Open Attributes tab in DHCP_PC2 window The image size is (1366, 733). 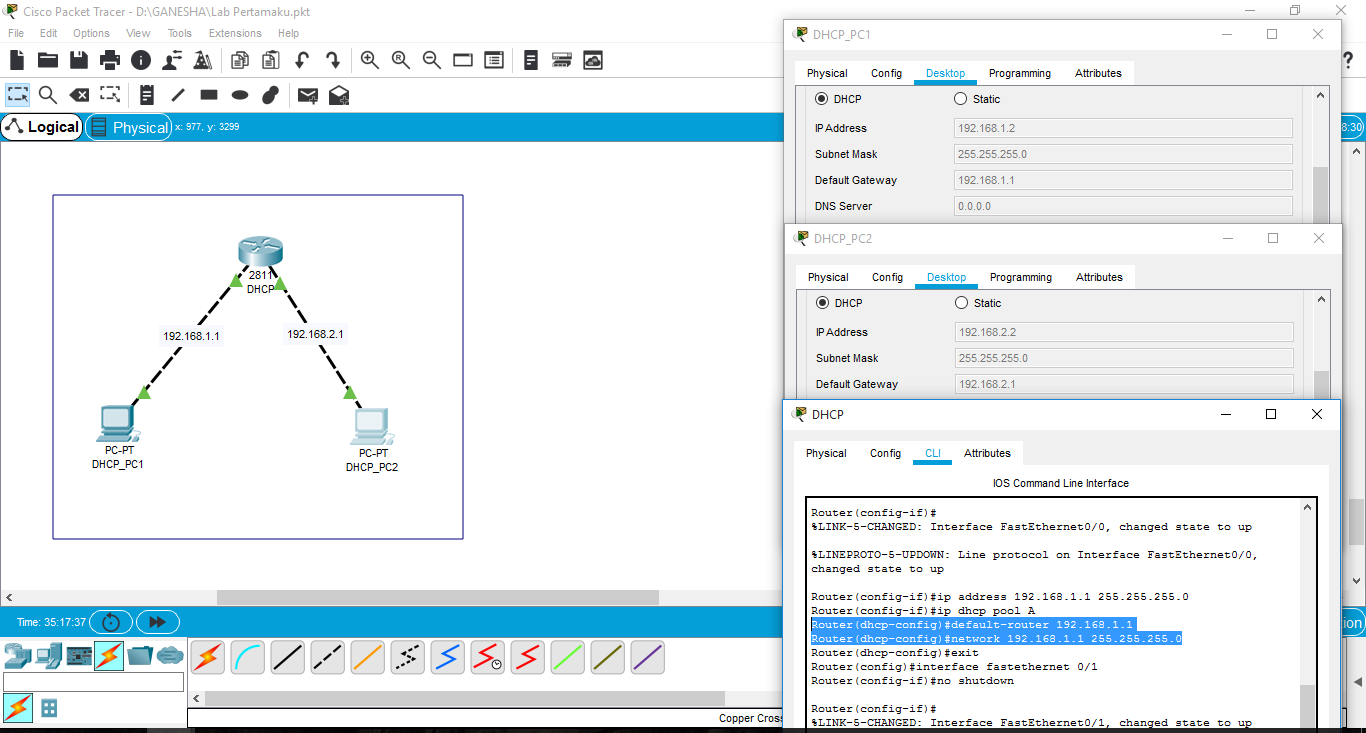coord(1099,277)
